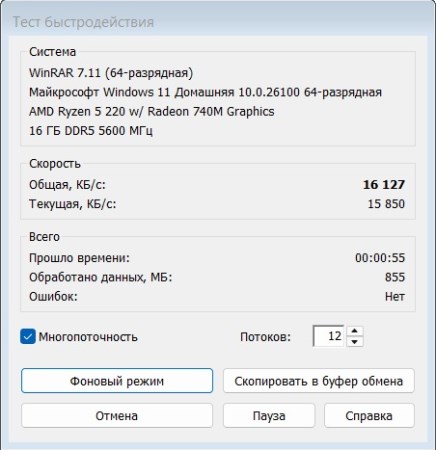Screen dimensions: 436x450
Task: Click the Скорость group heading
Action: 55,164
